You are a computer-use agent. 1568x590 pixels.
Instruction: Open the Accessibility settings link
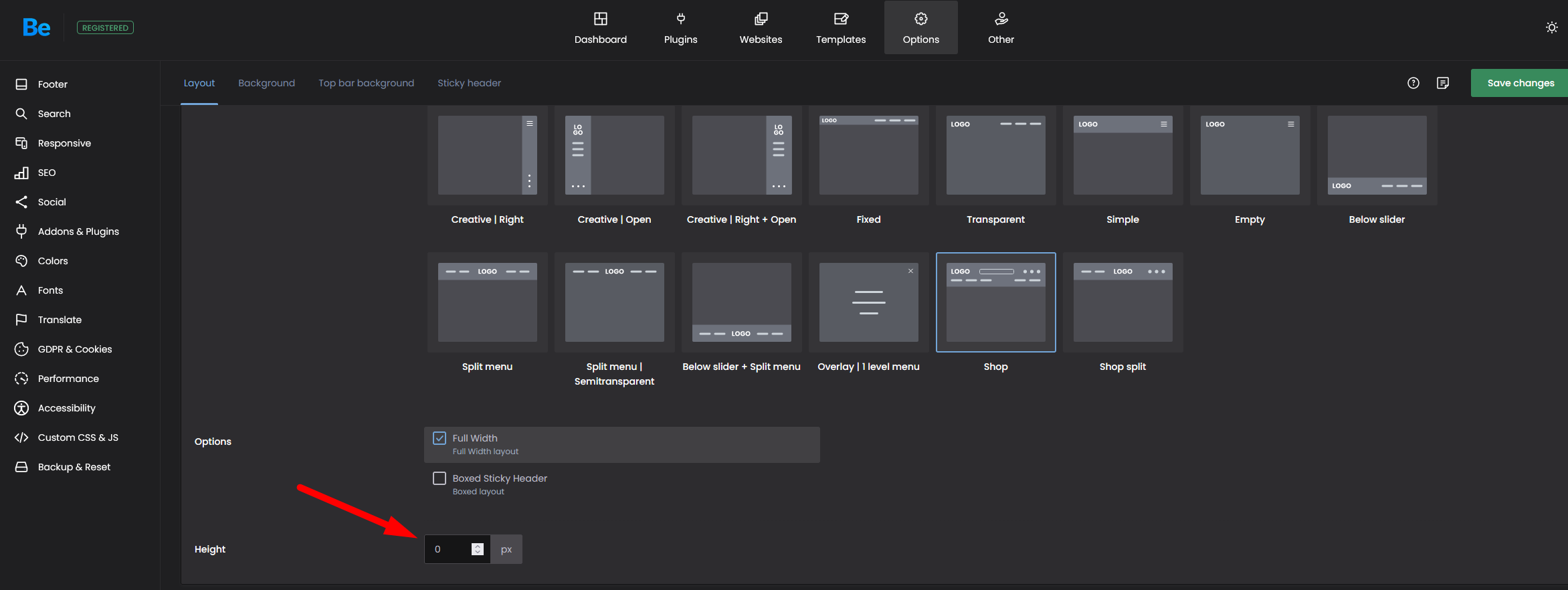[x=67, y=408]
